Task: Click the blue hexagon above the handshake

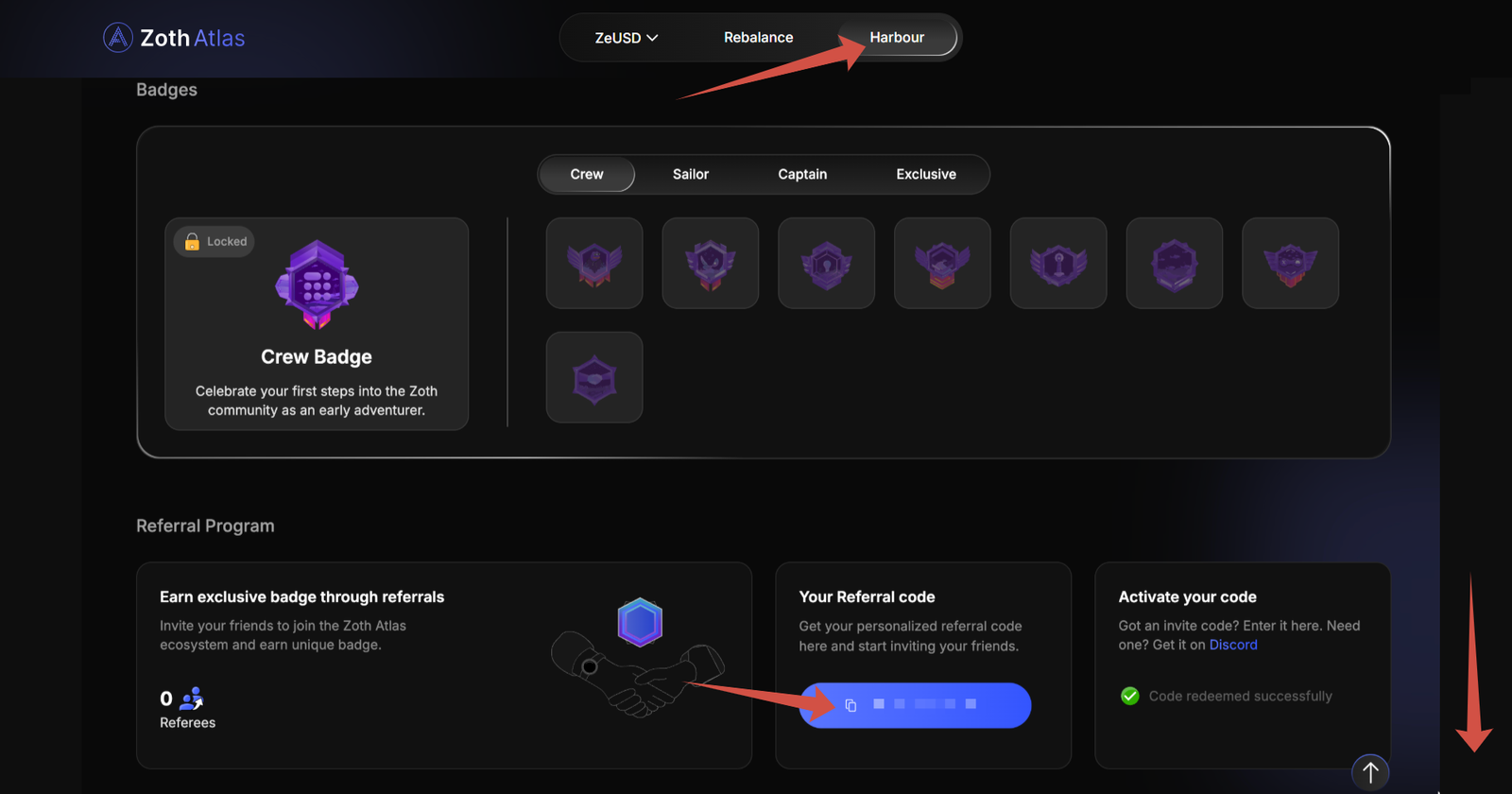Action: 640,622
